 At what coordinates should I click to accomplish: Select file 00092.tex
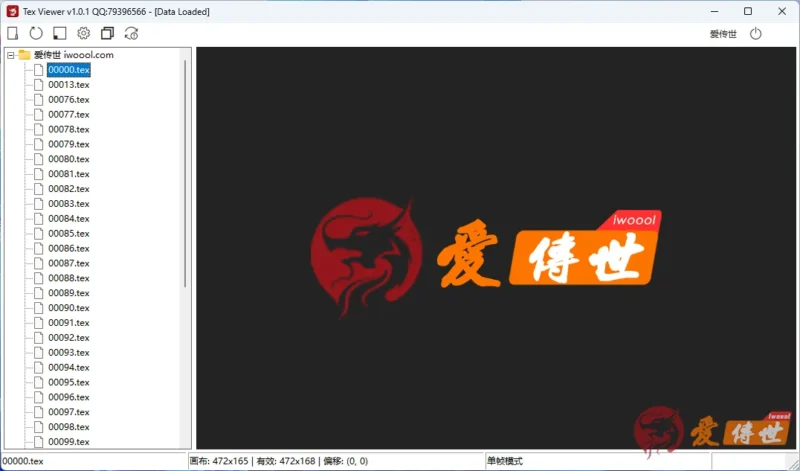pyautogui.click(x=69, y=337)
